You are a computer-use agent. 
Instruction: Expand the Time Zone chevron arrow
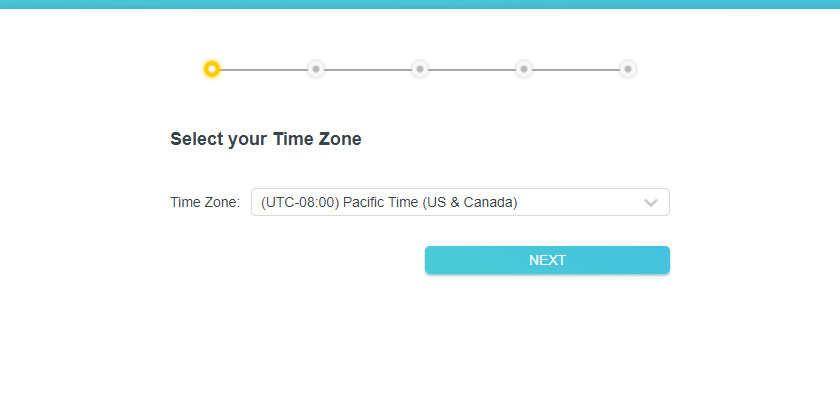point(651,202)
